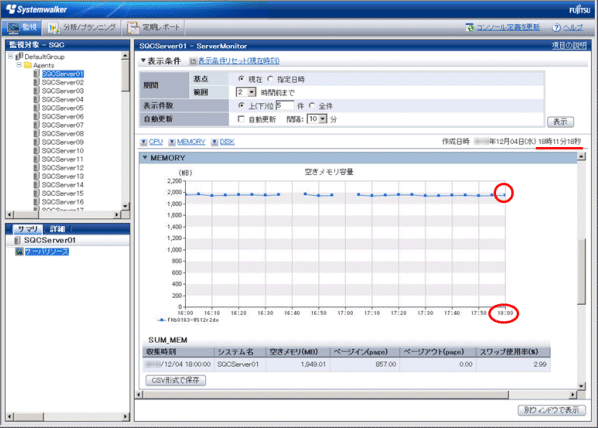
Task: Click server icon beside SQCServer08
Action: click(36, 134)
